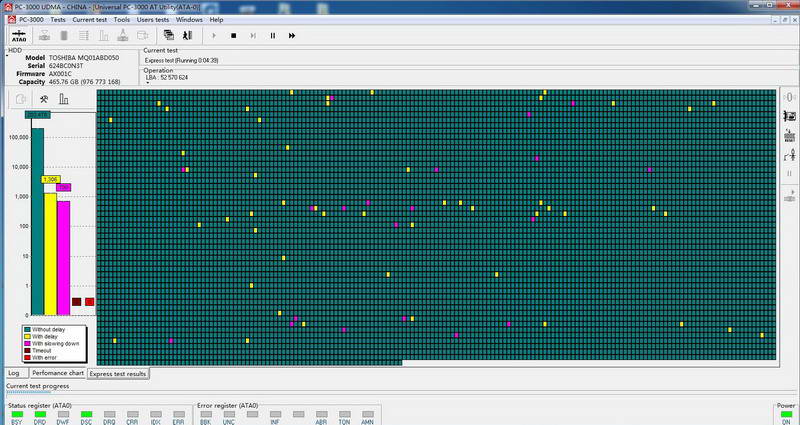800x425 pixels.
Task: Click the DRD status register indicator
Action: point(40,414)
